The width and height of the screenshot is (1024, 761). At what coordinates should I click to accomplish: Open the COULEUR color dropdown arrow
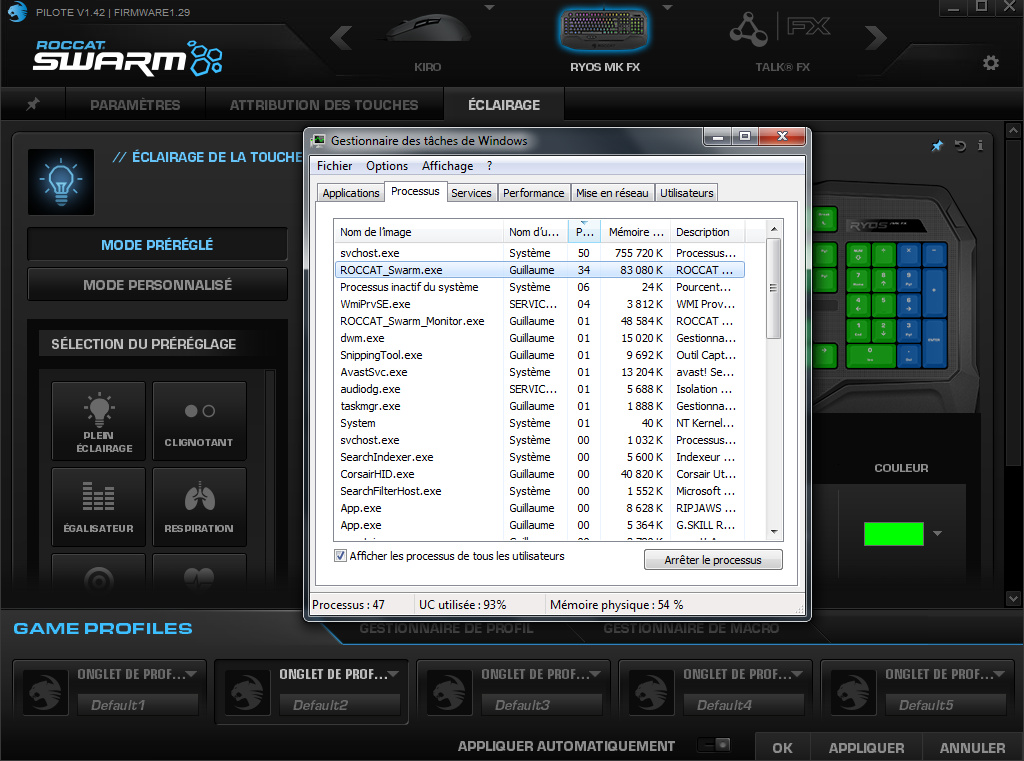938,534
